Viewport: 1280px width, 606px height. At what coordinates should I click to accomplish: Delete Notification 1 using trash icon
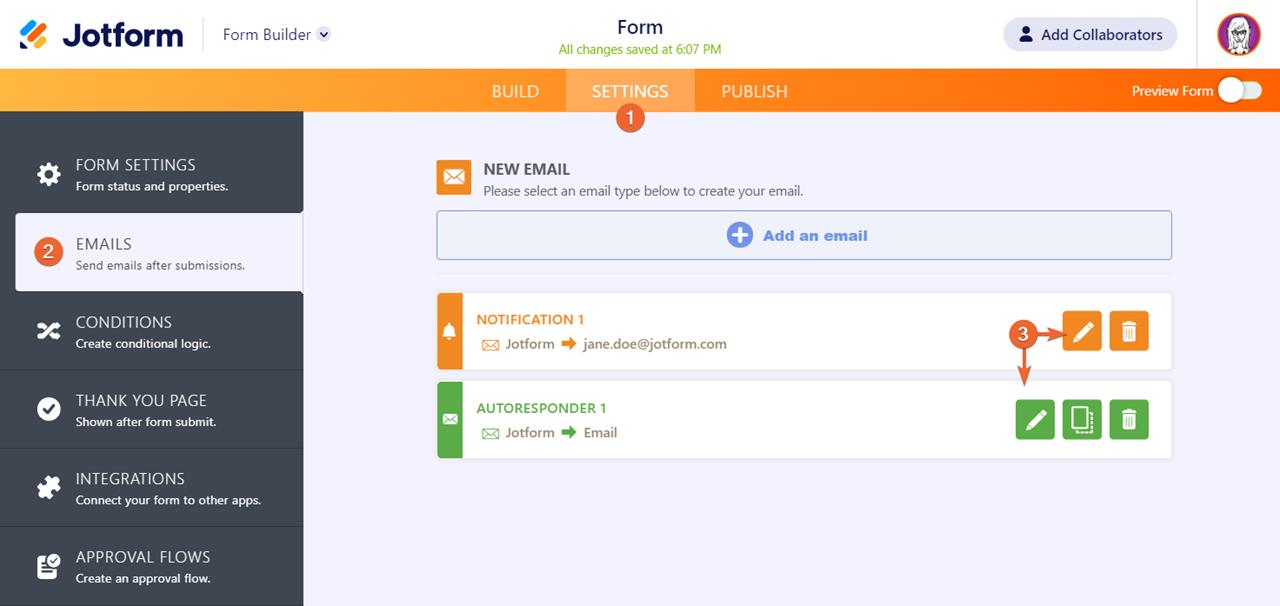1129,331
